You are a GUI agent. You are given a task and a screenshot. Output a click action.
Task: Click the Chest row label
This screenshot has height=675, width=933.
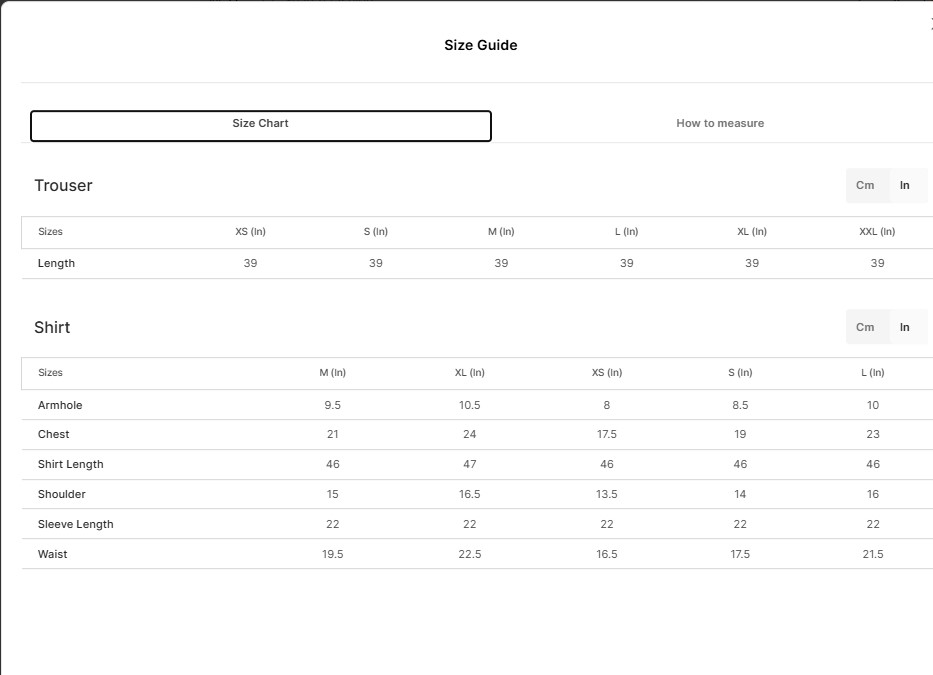tap(54, 435)
